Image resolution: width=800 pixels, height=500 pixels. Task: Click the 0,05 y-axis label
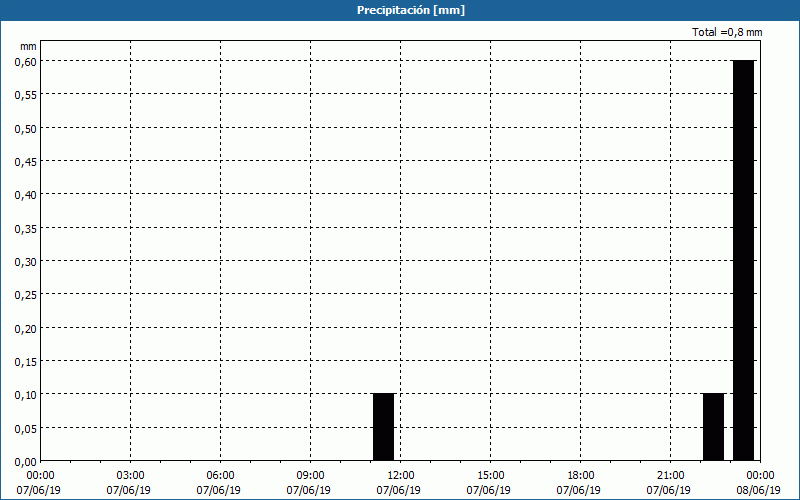coord(25,428)
